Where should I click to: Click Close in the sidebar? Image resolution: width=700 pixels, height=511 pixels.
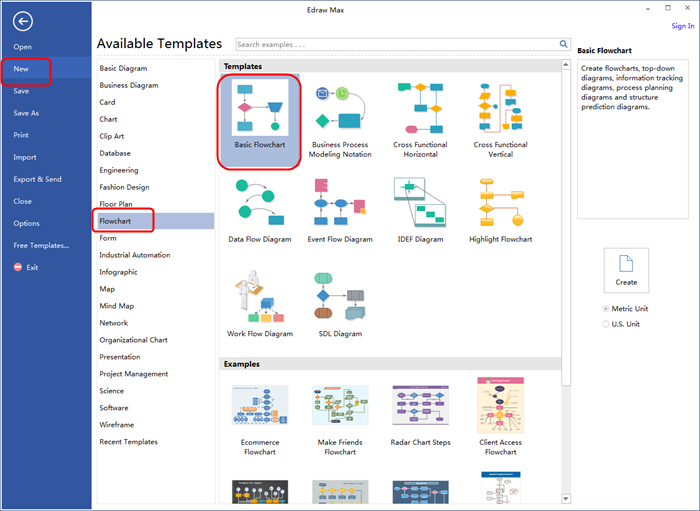coord(22,201)
